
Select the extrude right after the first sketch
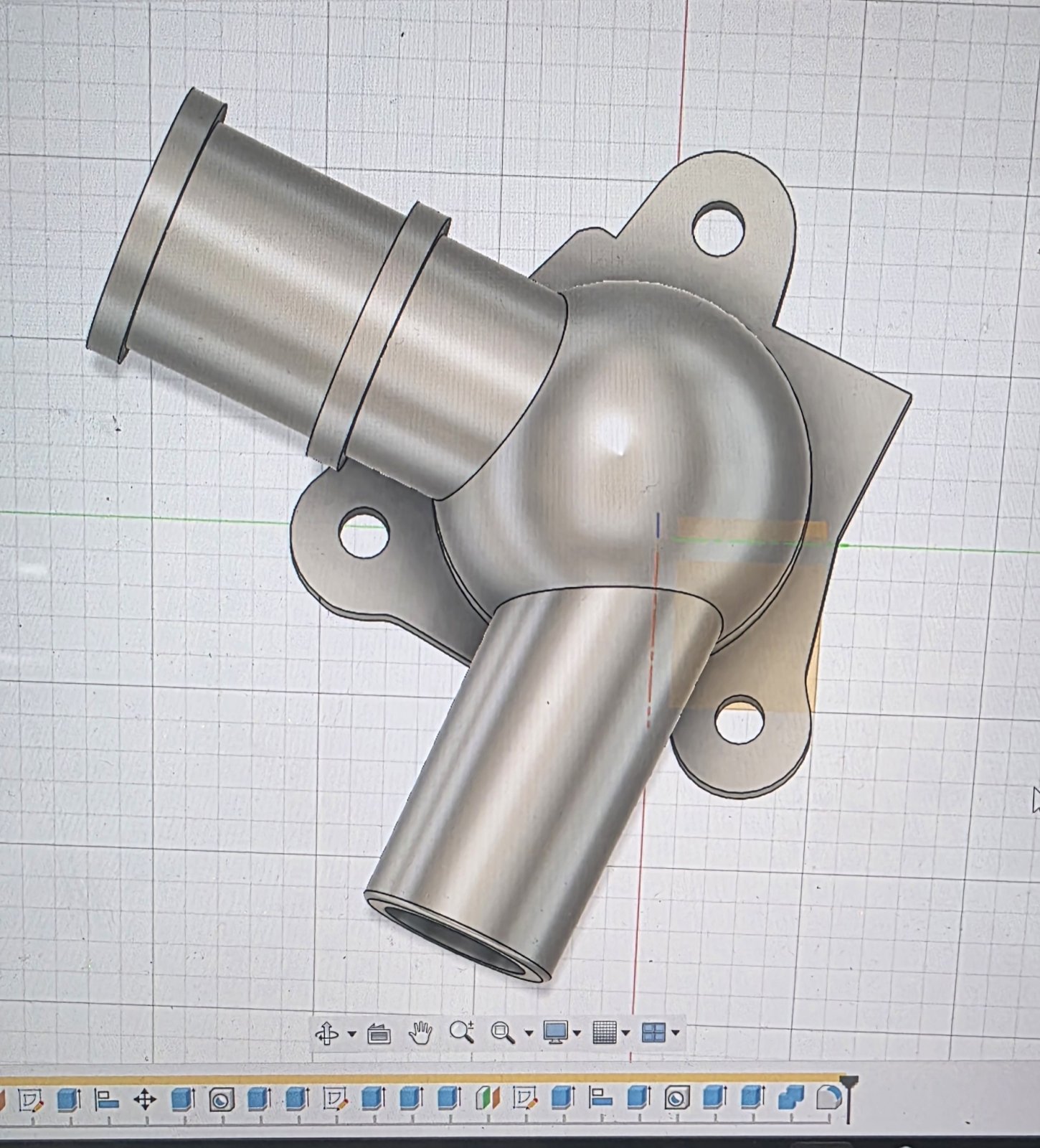click(x=68, y=1099)
